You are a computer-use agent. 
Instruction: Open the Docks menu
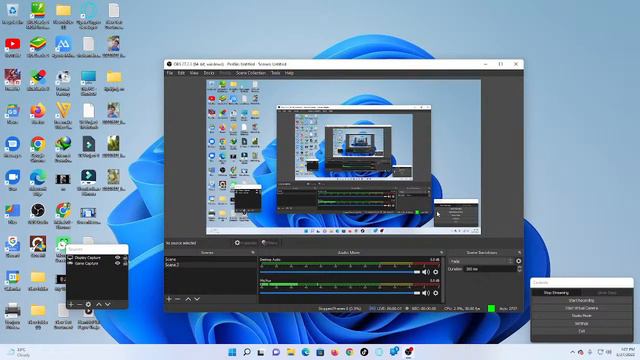pos(209,73)
